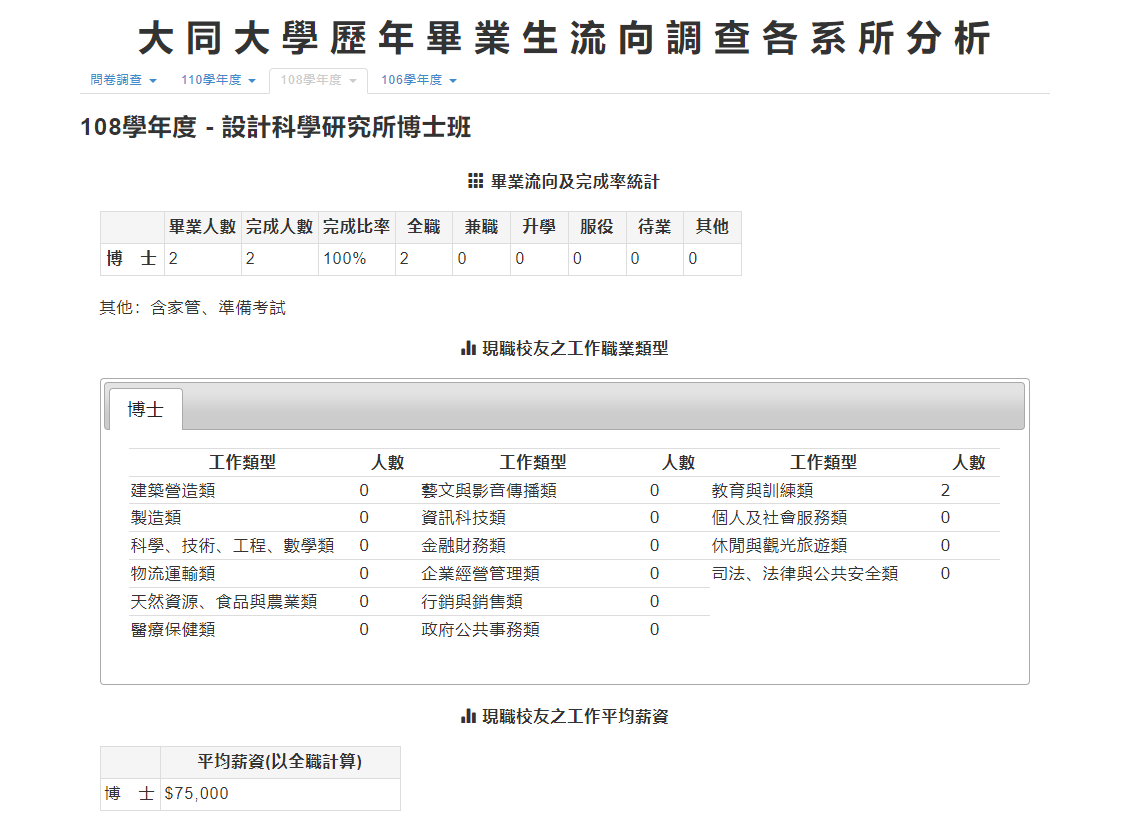Click the 科學、技術、工程、數學類 row label
The width and height of the screenshot is (1140, 836).
point(233,546)
